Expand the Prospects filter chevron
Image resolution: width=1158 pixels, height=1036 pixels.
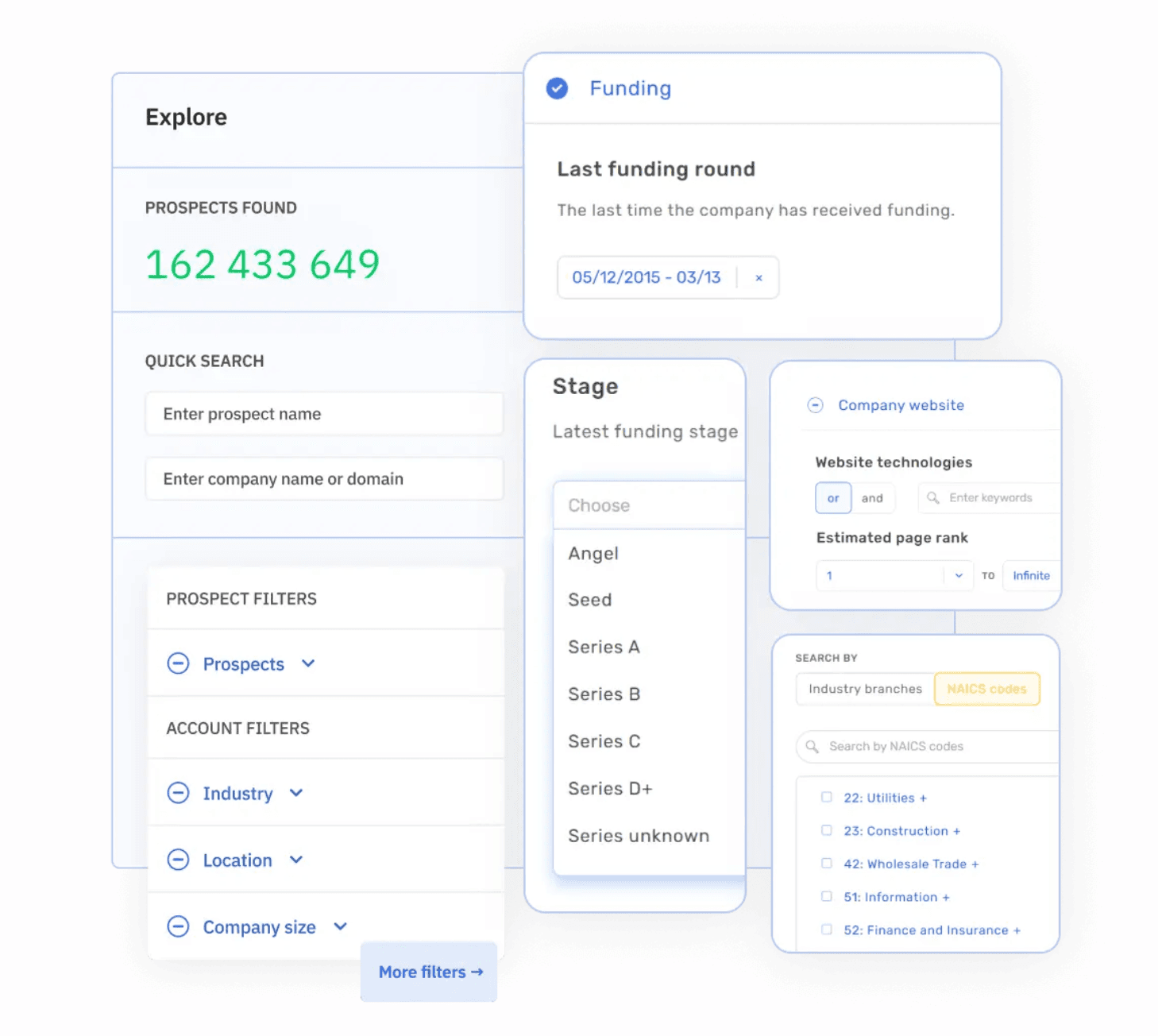[x=308, y=663]
